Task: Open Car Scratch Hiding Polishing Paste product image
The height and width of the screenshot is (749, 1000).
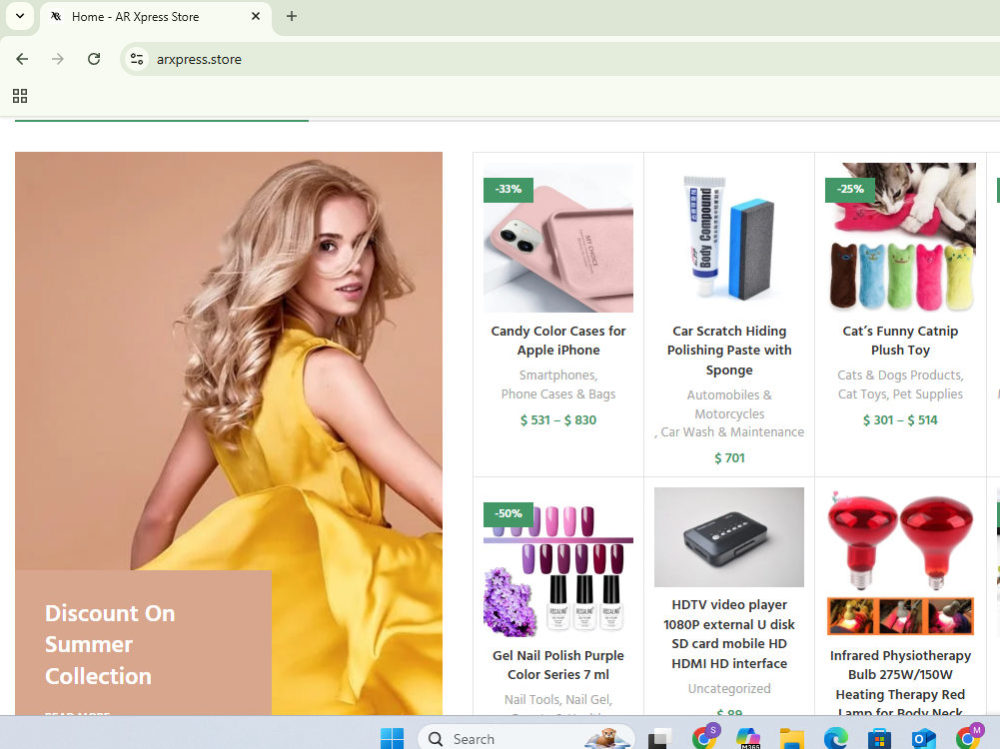Action: 729,237
